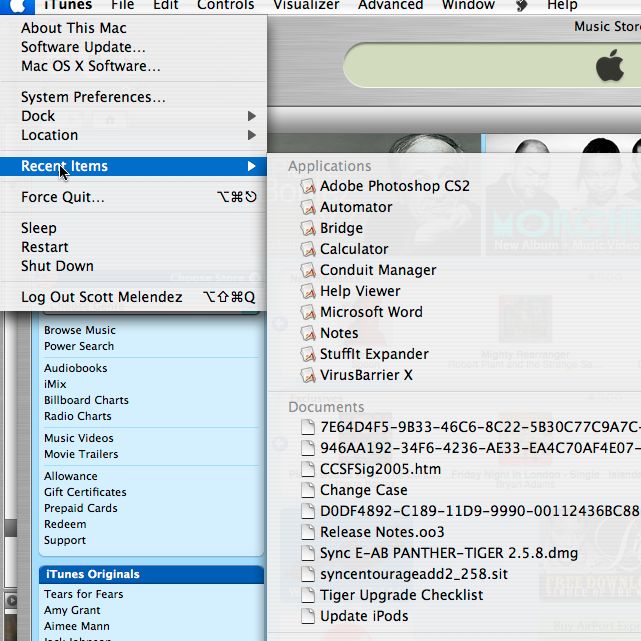Click the Help Viewer application icon
Image resolution: width=641 pixels, height=641 pixels.
click(308, 291)
